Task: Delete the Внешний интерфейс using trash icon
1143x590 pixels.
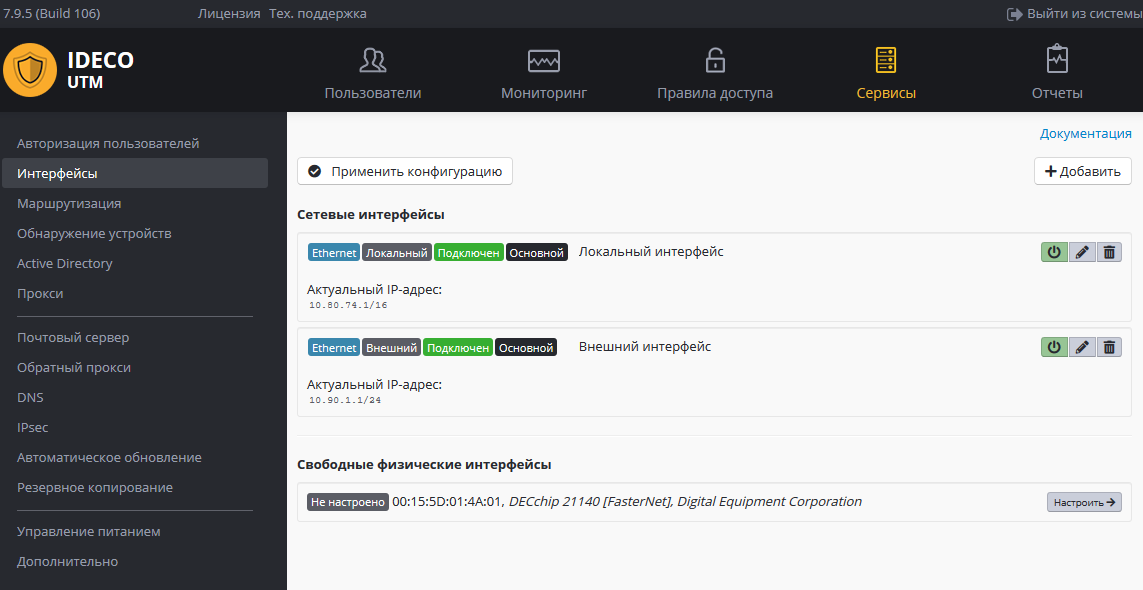Action: pyautogui.click(x=1109, y=347)
